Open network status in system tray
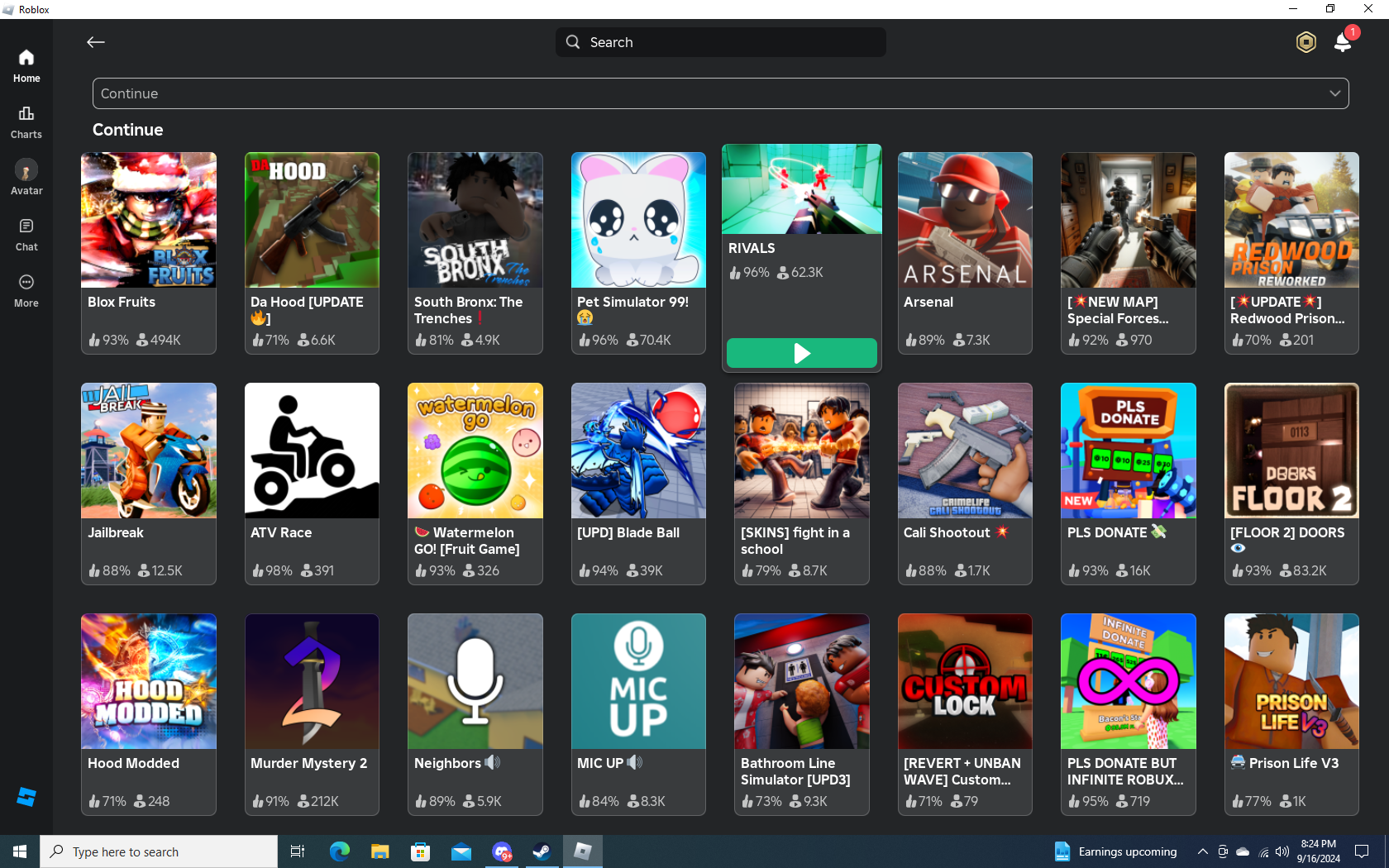Image resolution: width=1389 pixels, height=868 pixels. pos(1263,851)
